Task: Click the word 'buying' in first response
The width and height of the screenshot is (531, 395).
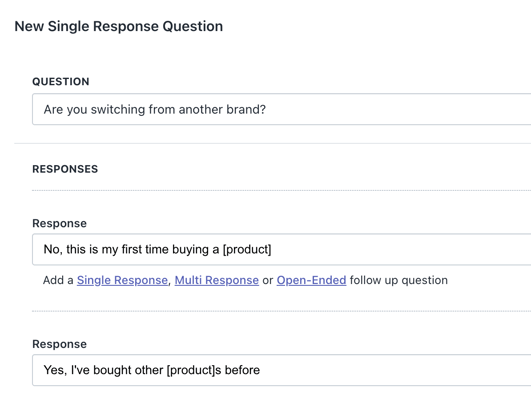Action: click(190, 250)
